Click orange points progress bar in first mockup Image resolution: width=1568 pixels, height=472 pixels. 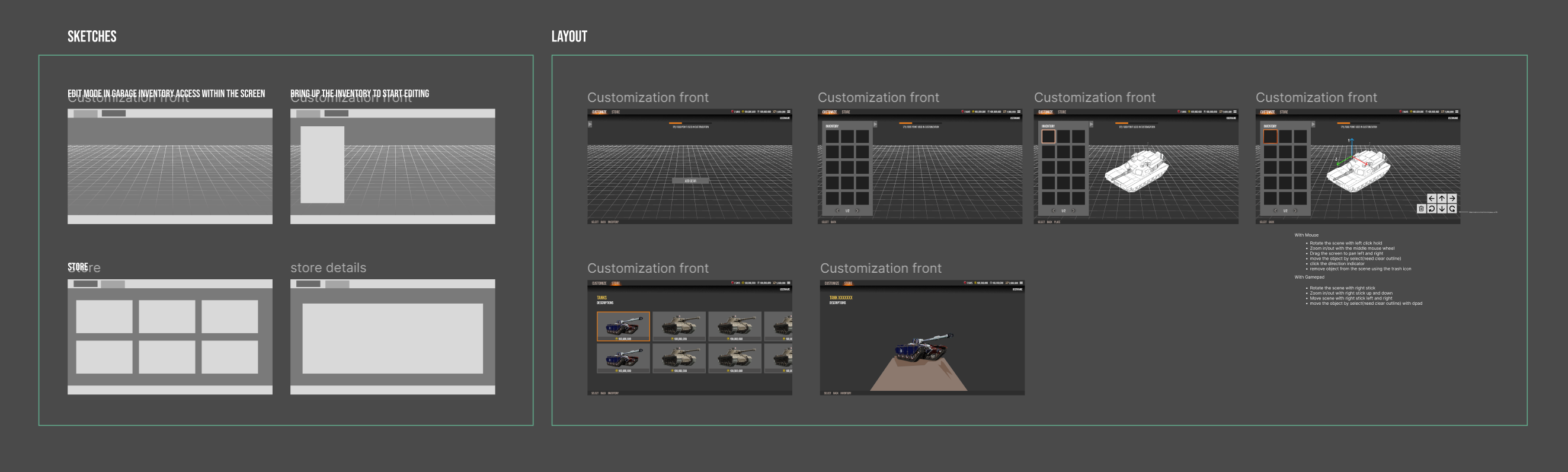676,123
